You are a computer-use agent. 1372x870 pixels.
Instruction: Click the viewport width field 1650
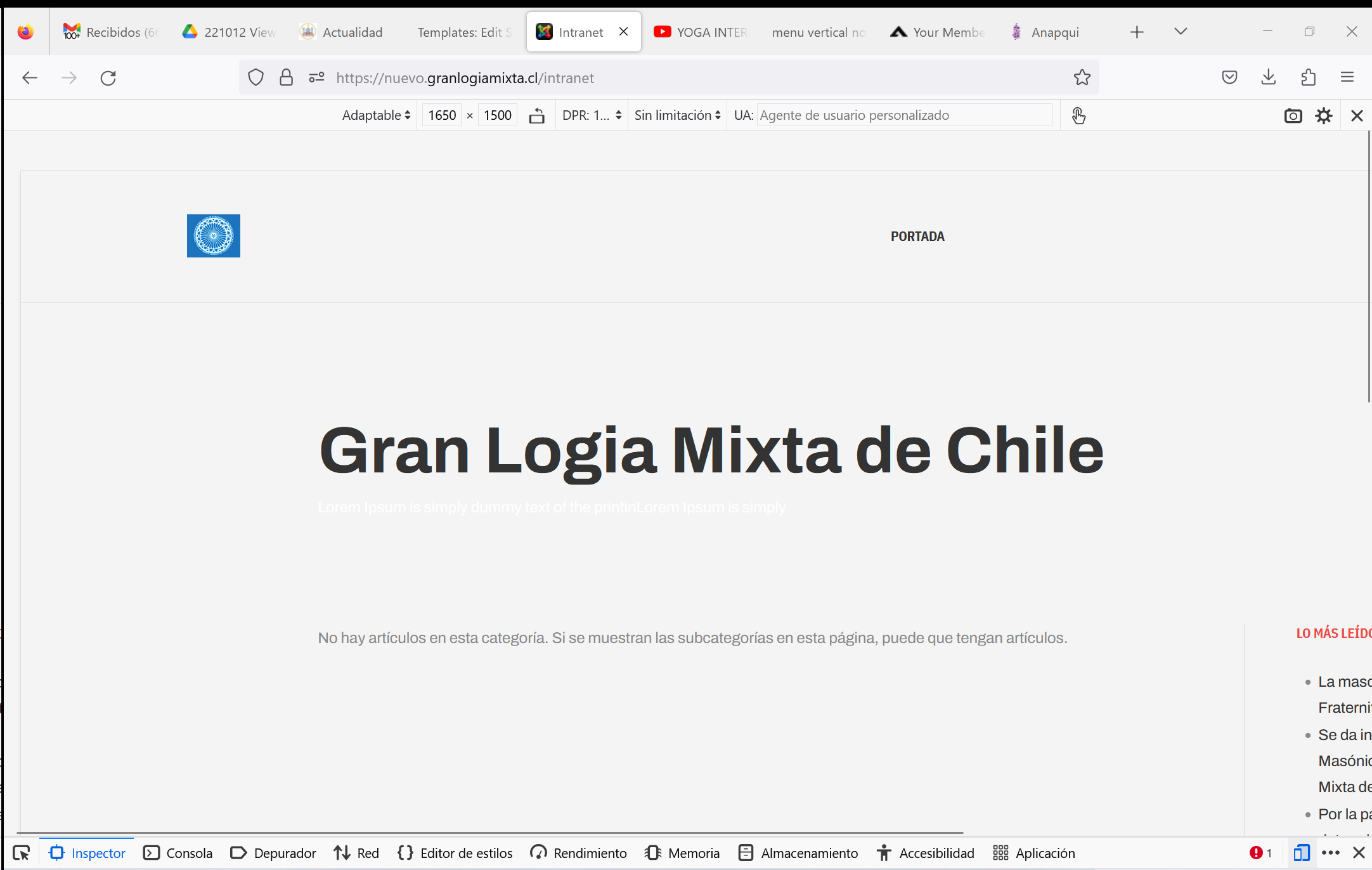click(x=442, y=115)
